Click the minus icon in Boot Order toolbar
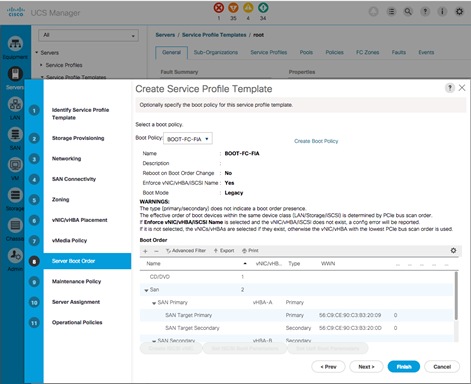Image resolution: width=471 pixels, height=384 pixels. pos(156,251)
